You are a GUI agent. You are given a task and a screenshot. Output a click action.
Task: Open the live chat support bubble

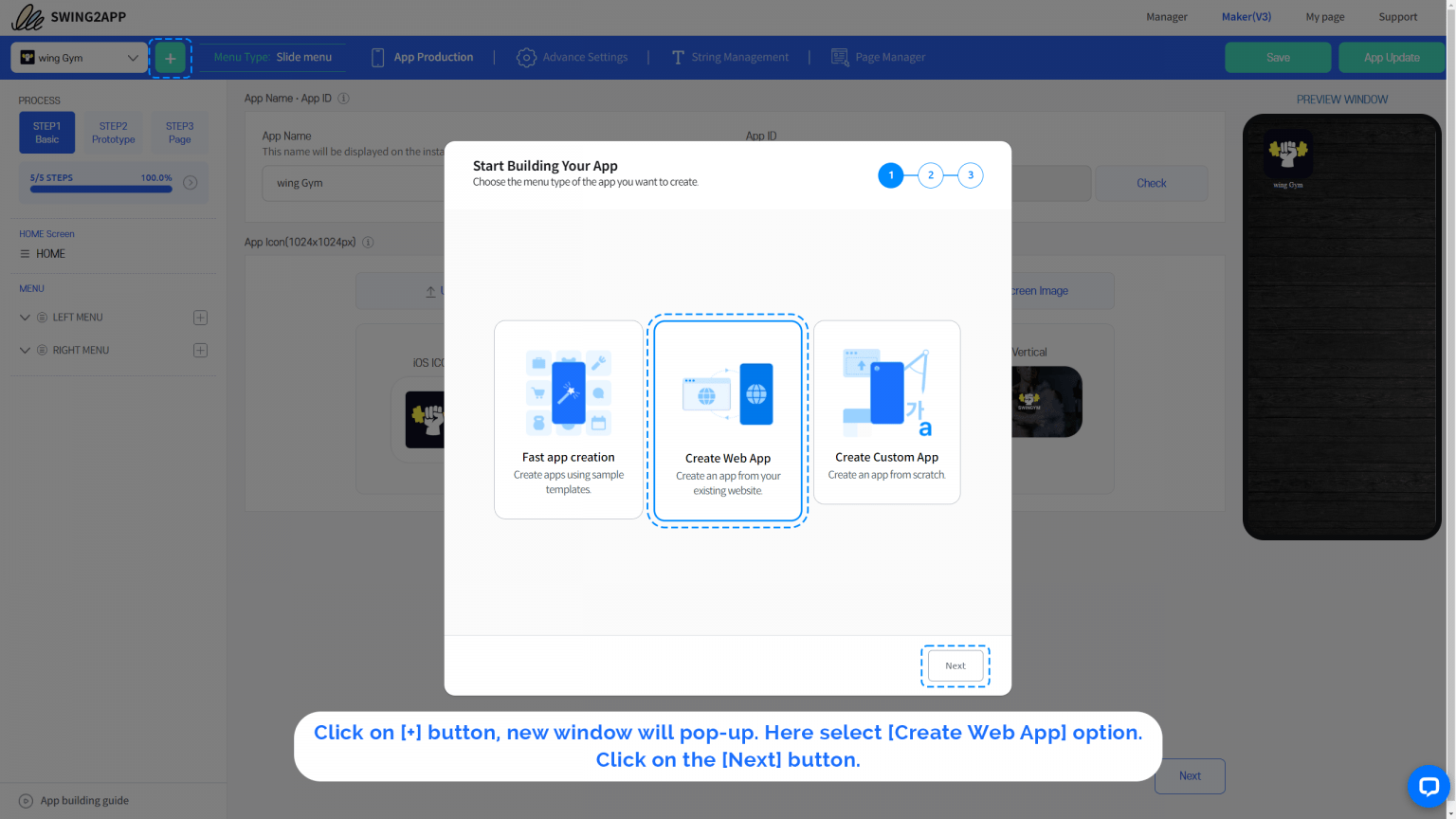(1429, 786)
